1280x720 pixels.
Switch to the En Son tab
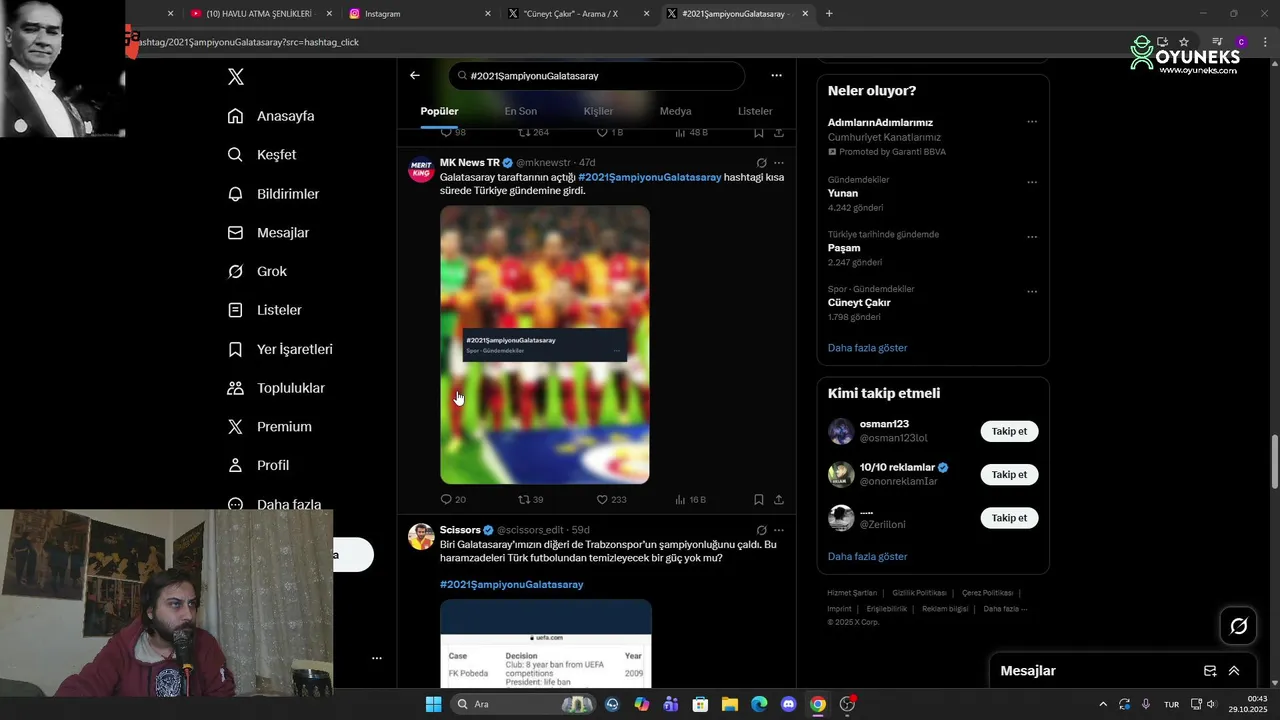click(520, 111)
